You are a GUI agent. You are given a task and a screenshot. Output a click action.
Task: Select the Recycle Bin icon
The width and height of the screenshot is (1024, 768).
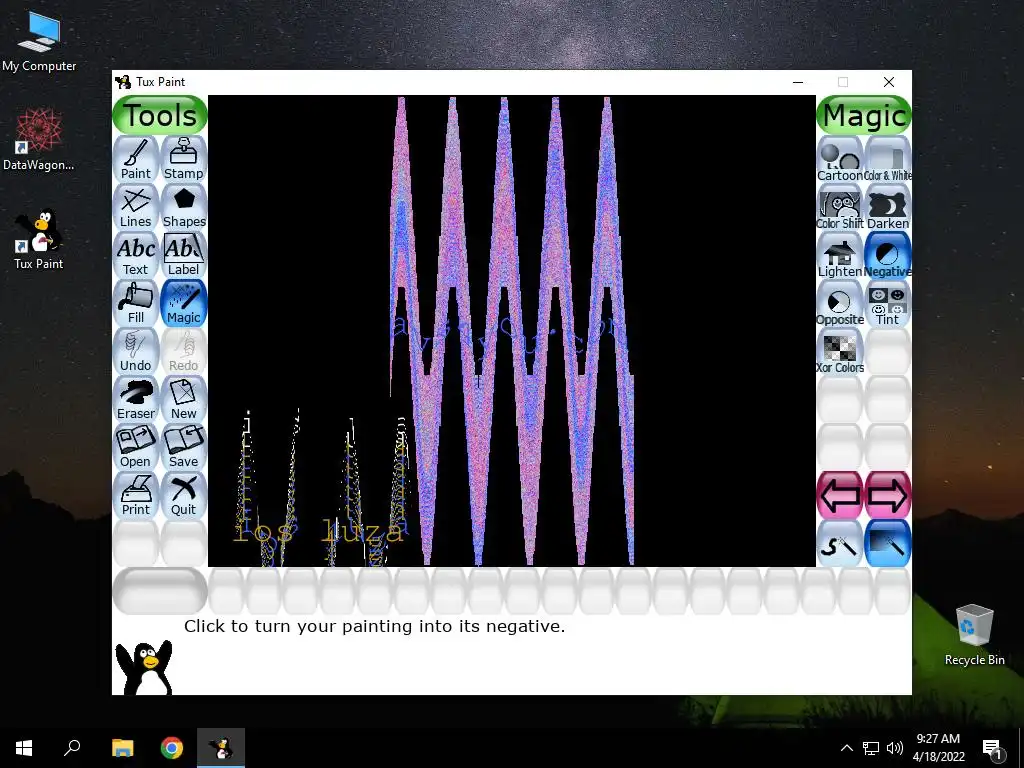click(x=974, y=635)
